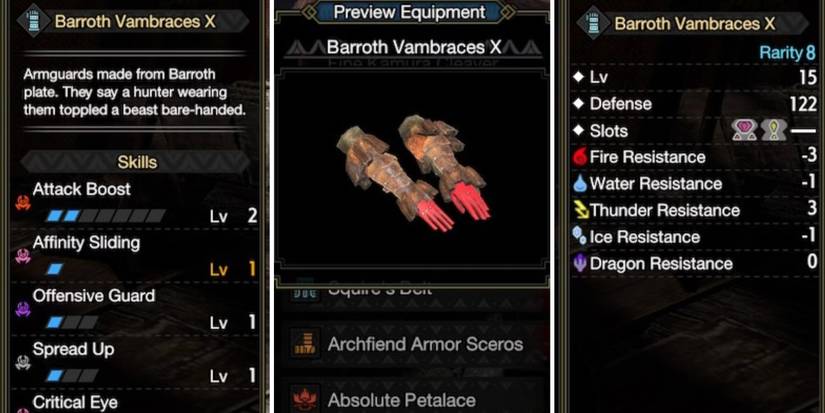Click the Offensive Guard level bar

[72, 323]
